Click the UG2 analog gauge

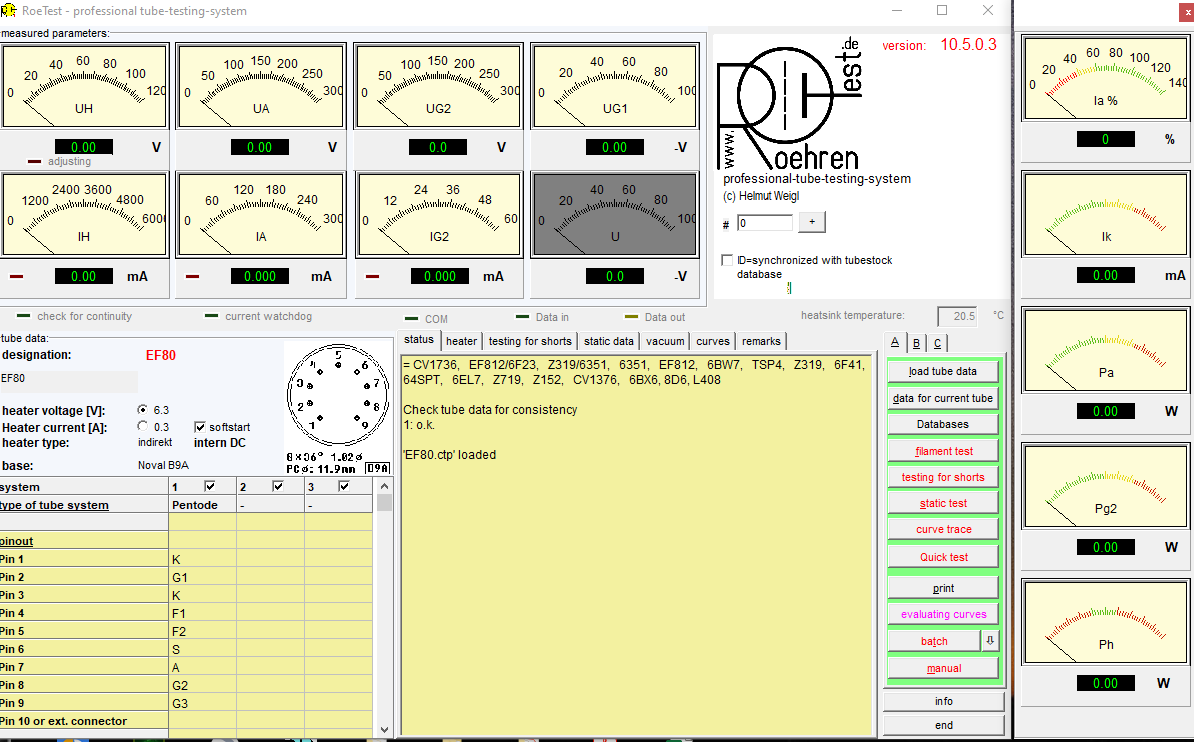coord(438,85)
